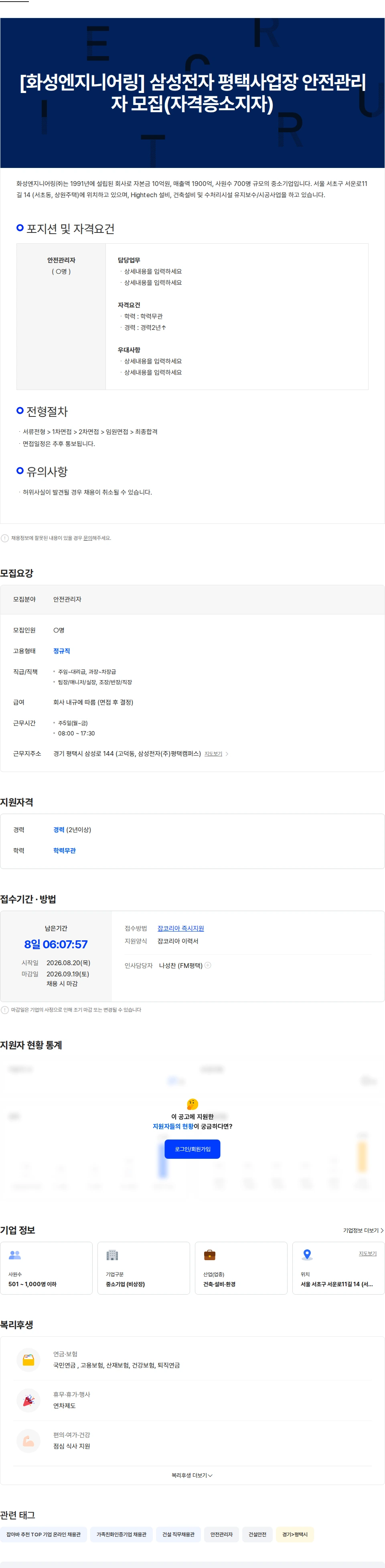Click the 학력무관 link under 지원자격

pyautogui.click(x=65, y=851)
